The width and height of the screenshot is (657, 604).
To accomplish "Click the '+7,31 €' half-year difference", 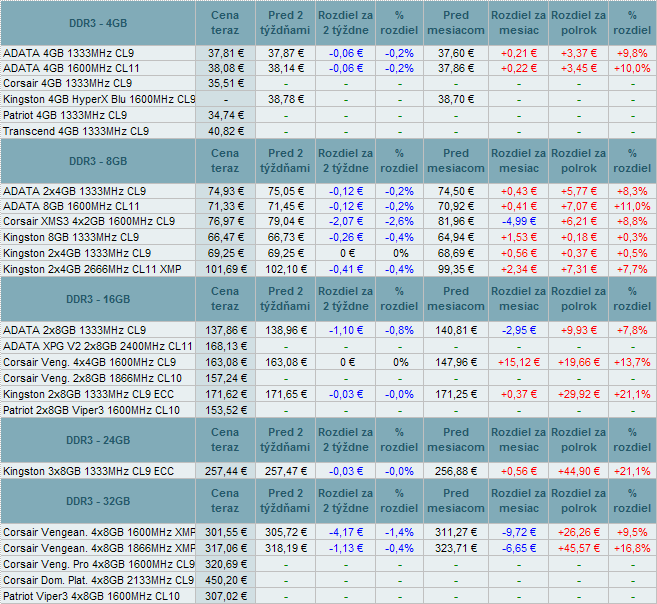I will [x=579, y=269].
